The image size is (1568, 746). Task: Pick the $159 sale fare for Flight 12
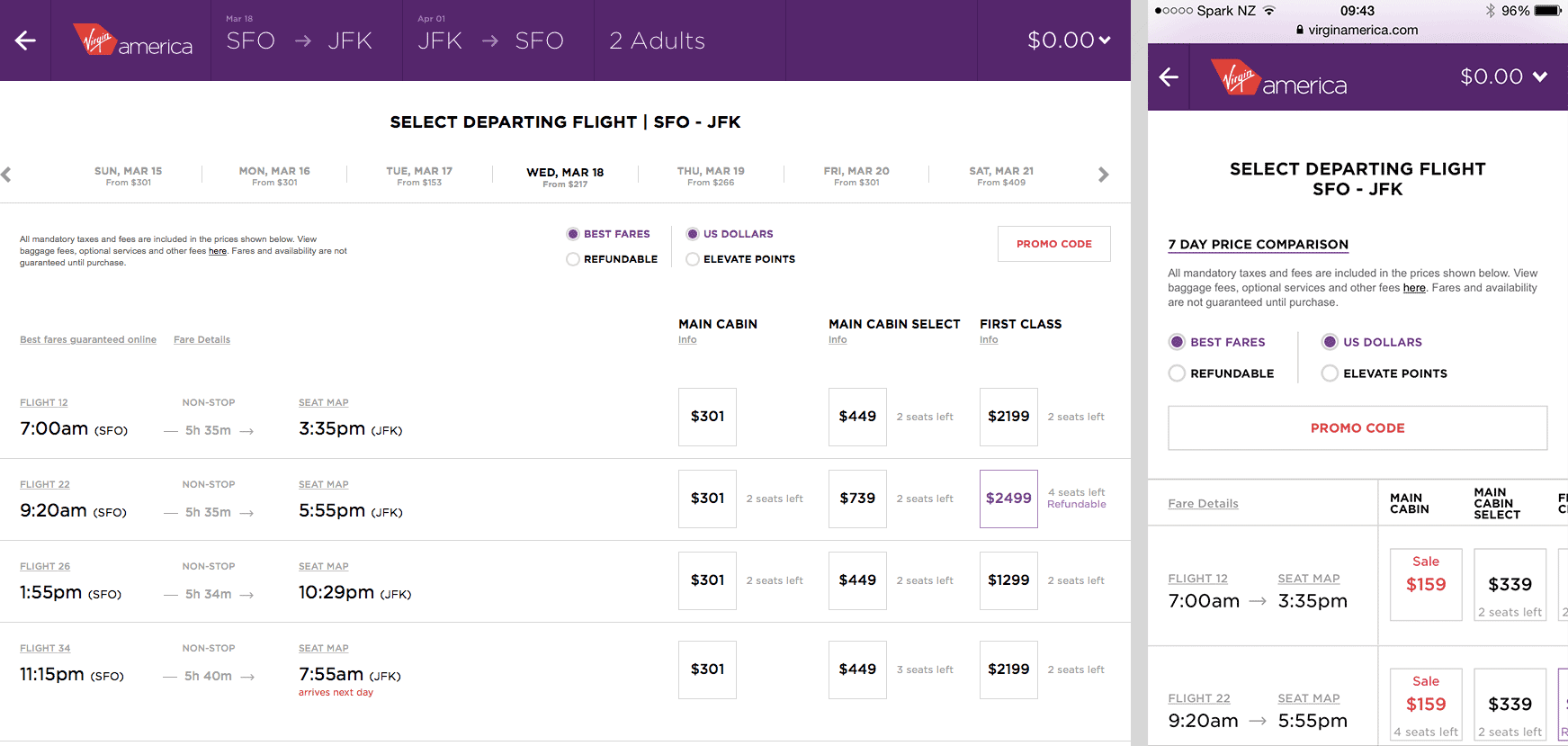1426,584
